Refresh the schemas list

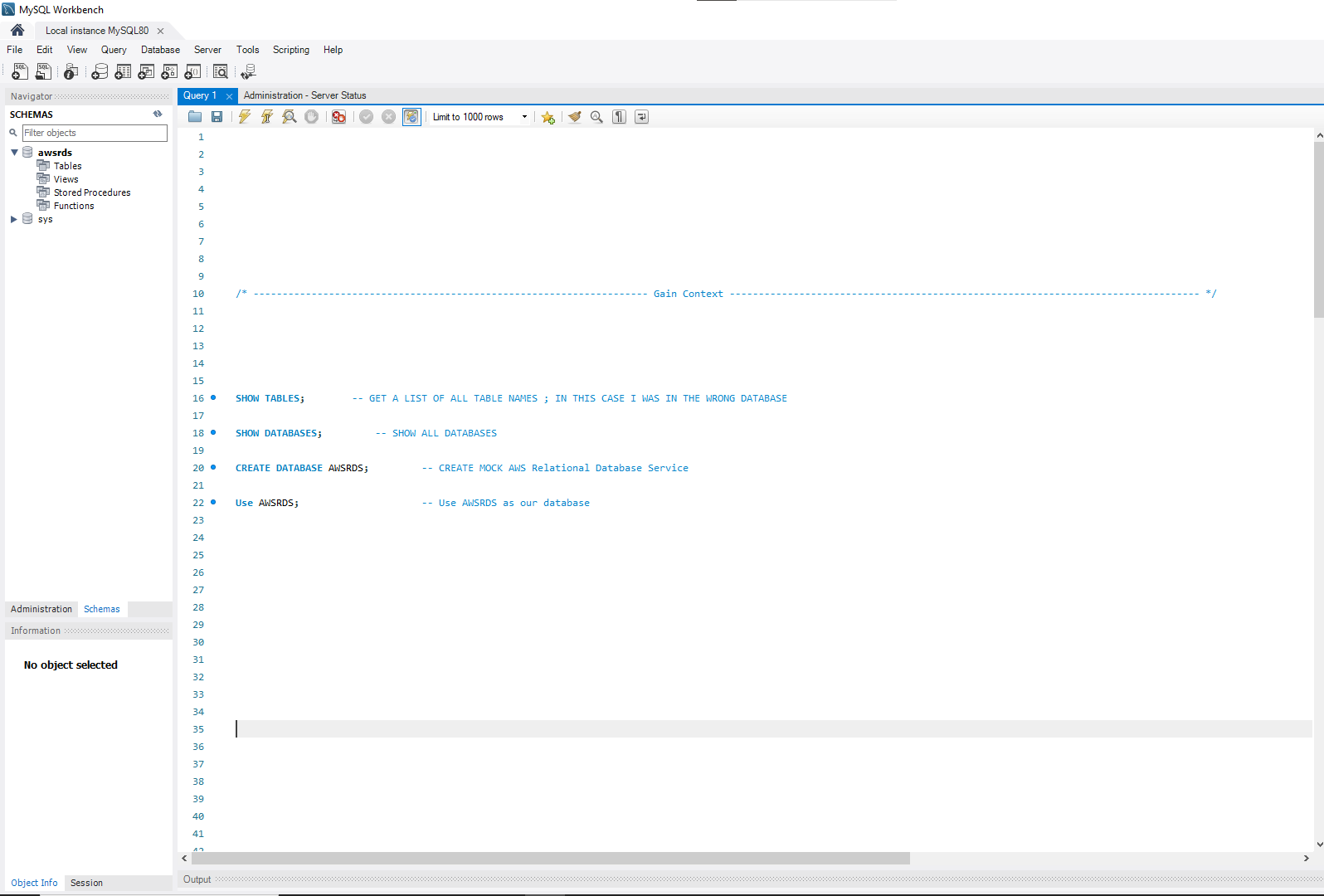pyautogui.click(x=158, y=114)
